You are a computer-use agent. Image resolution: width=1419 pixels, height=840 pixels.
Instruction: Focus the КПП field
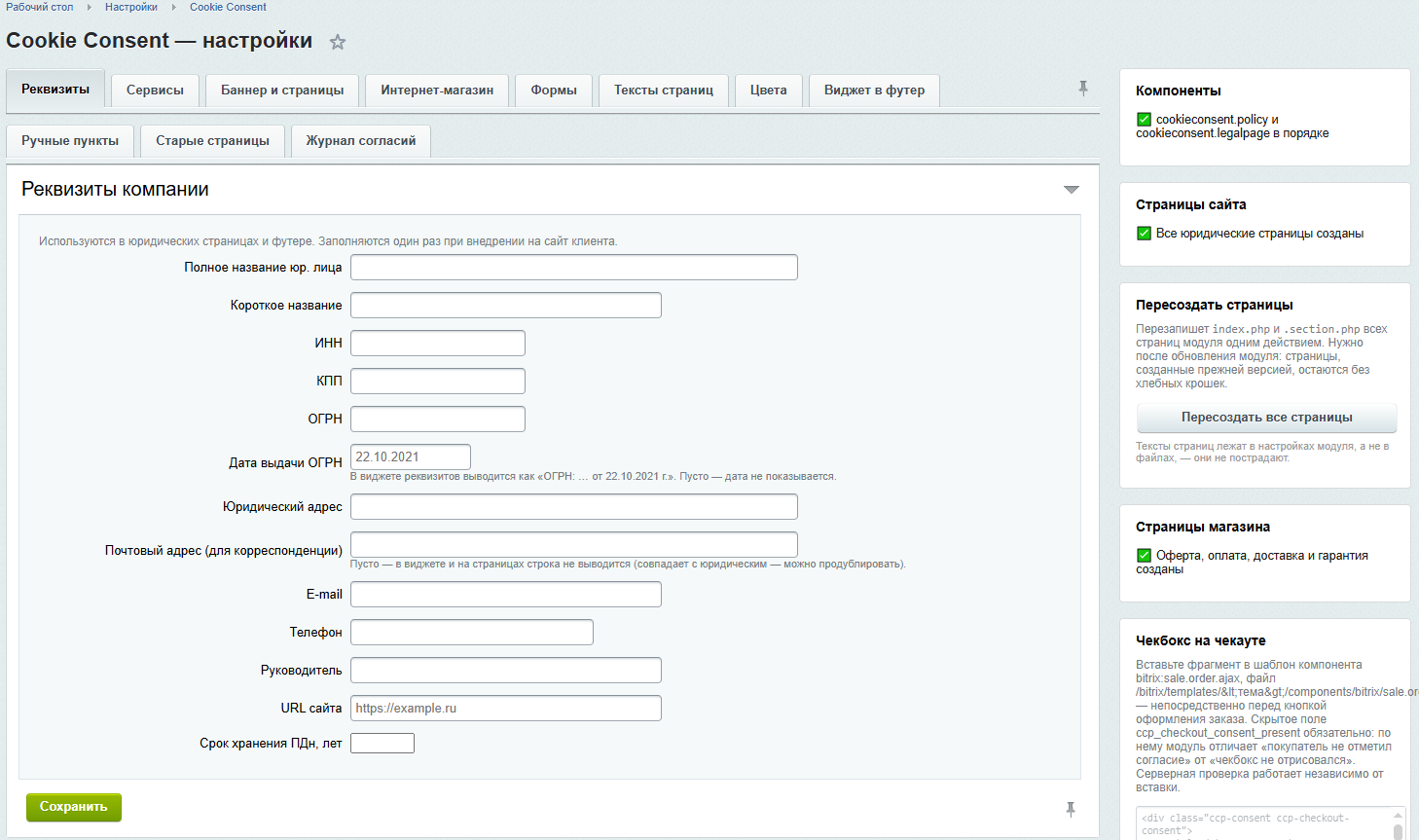click(438, 382)
